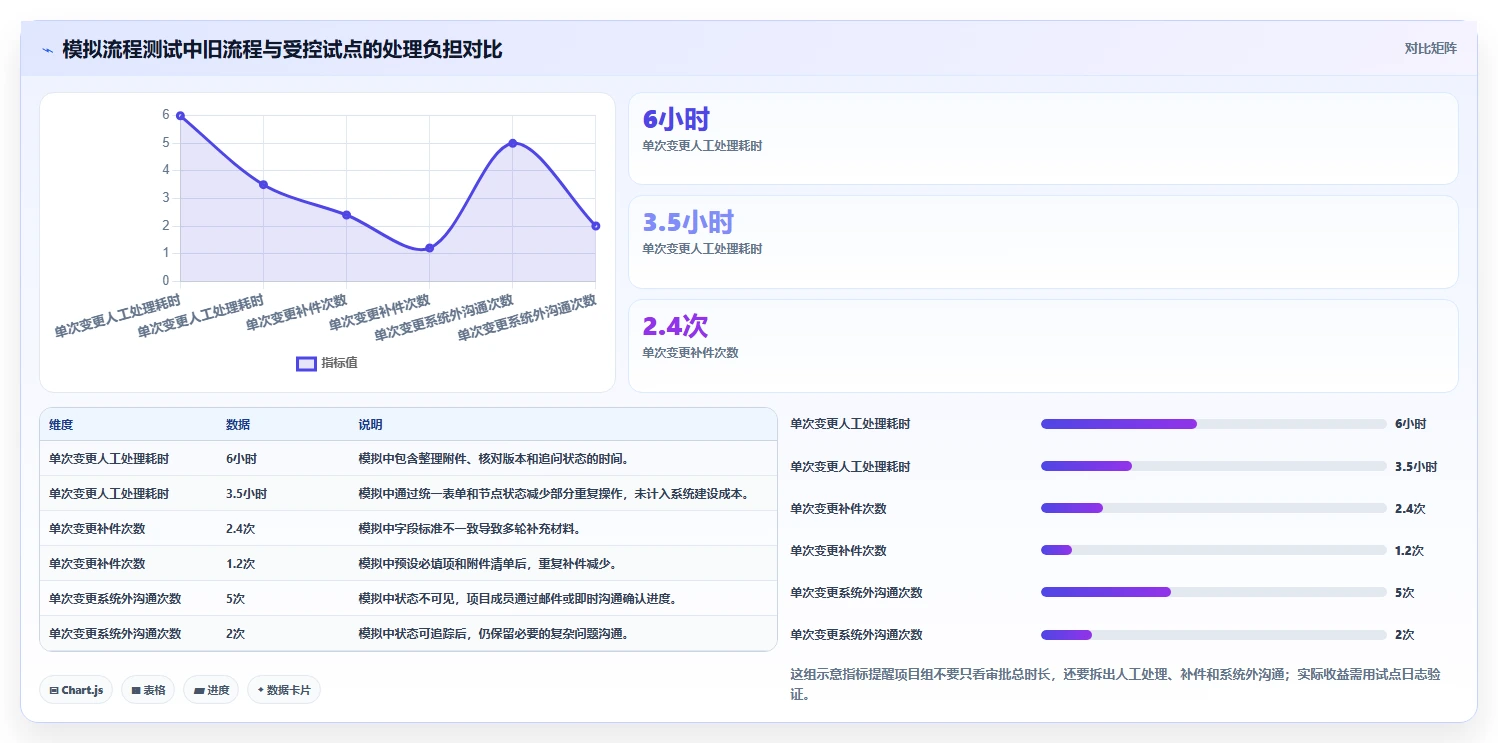The height and width of the screenshot is (743, 1498).
Task: Click the title 模拟流程测试中旧流程与受控试点的处理负担对比
Action: (282, 49)
